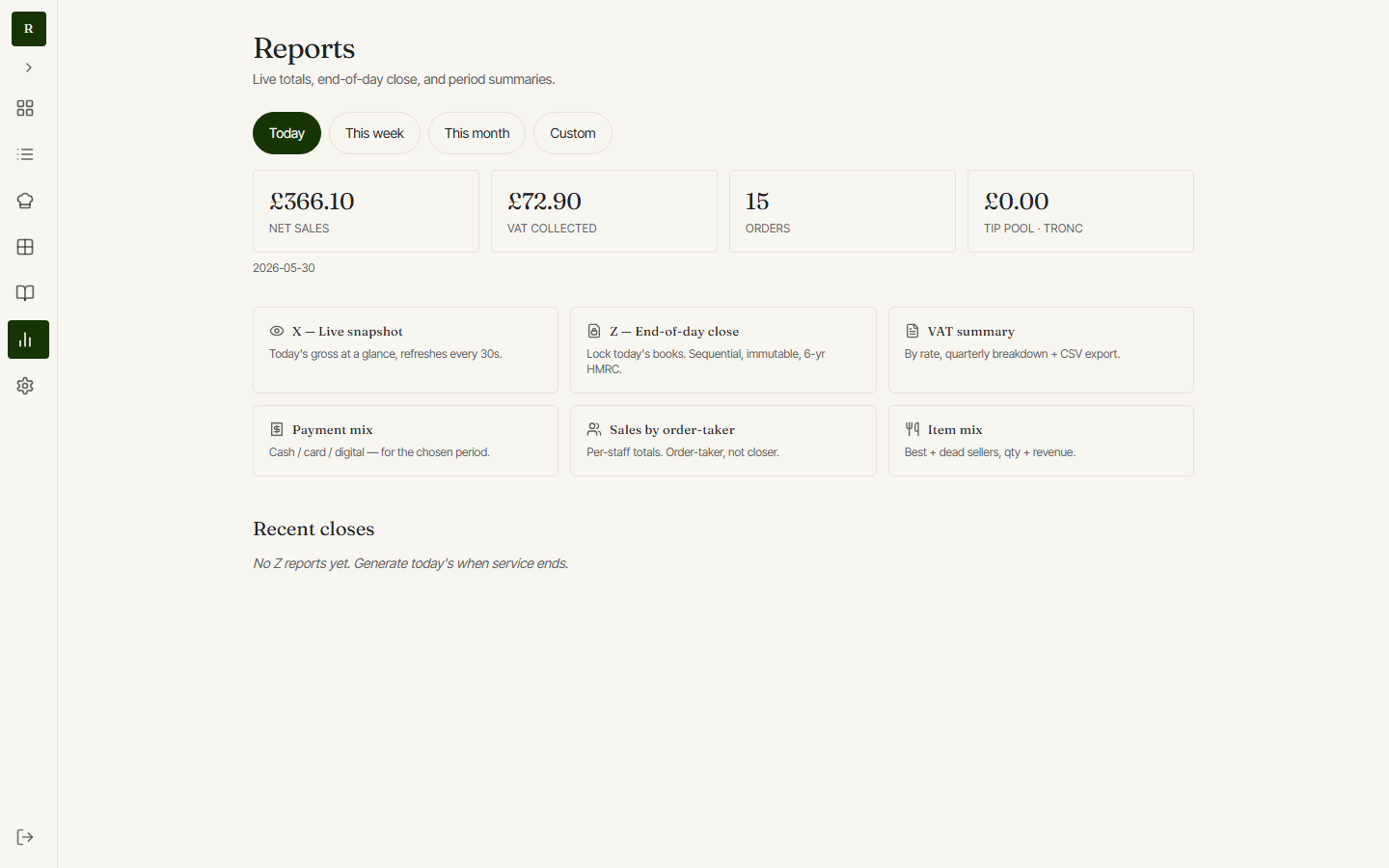The width and height of the screenshot is (1389, 868).
Task: Open the kitchen chef hat icon
Action: coord(25,201)
